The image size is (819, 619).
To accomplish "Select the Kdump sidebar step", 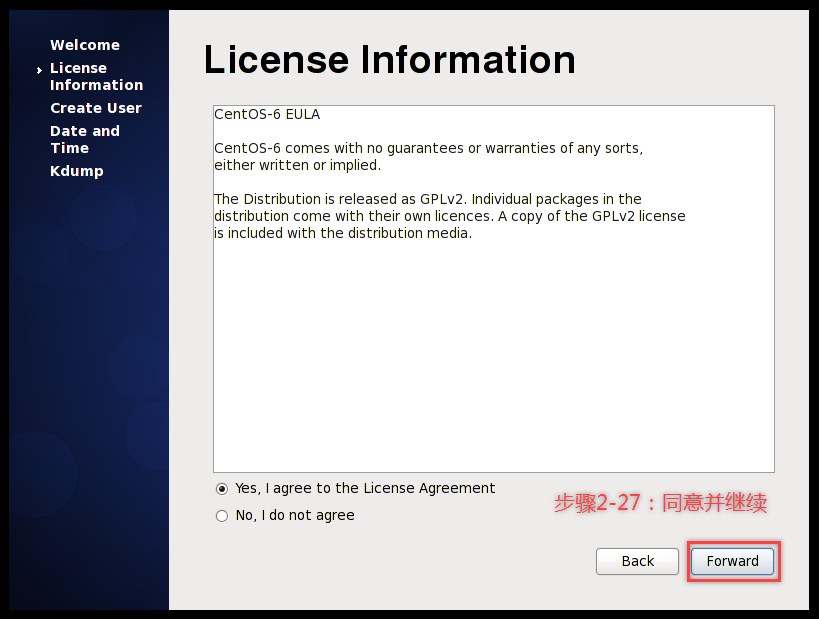I will 77,171.
